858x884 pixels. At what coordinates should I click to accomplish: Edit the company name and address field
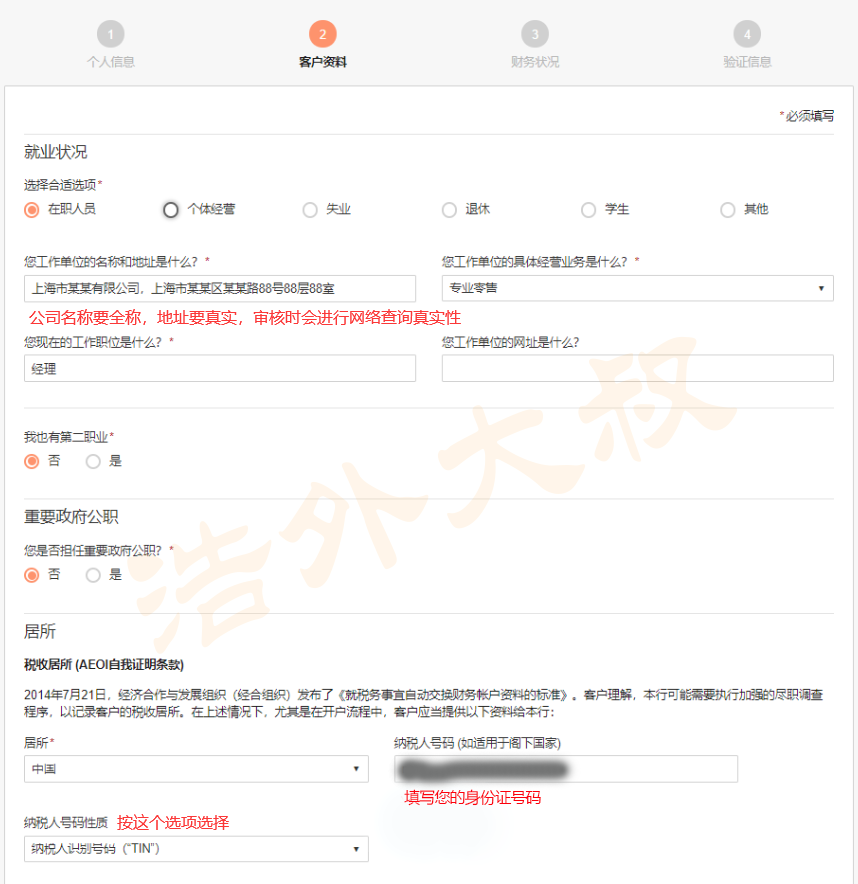pyautogui.click(x=220, y=289)
